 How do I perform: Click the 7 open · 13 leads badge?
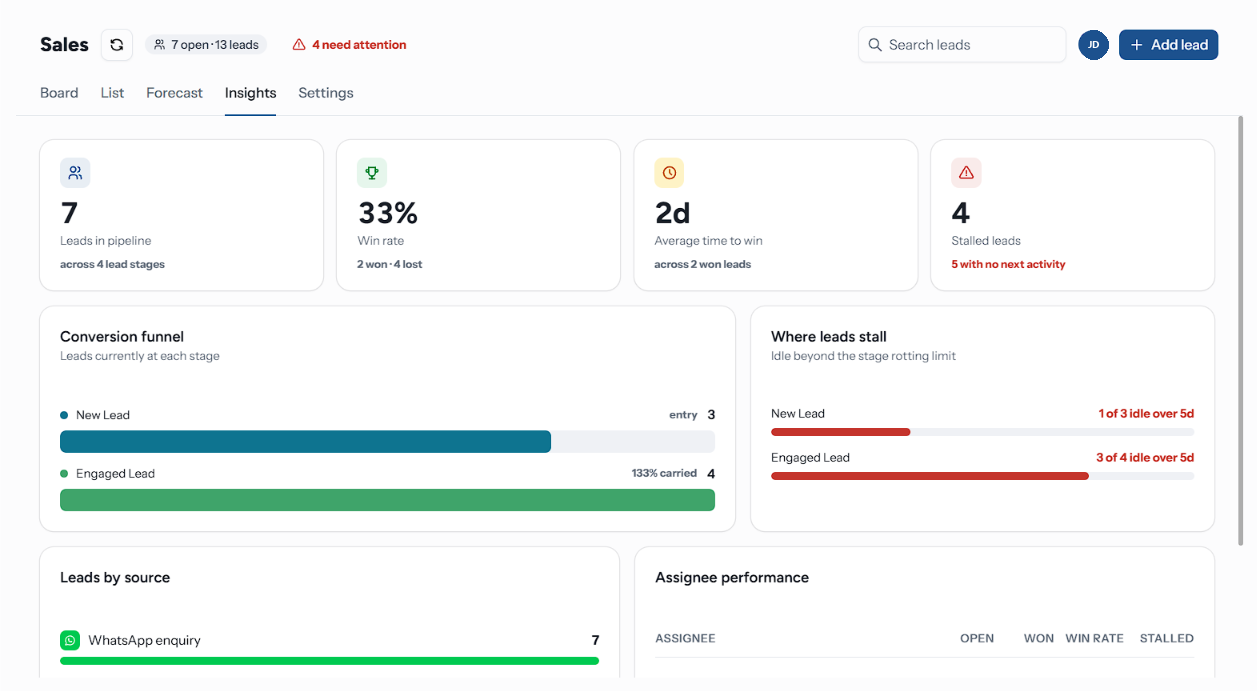coord(206,45)
